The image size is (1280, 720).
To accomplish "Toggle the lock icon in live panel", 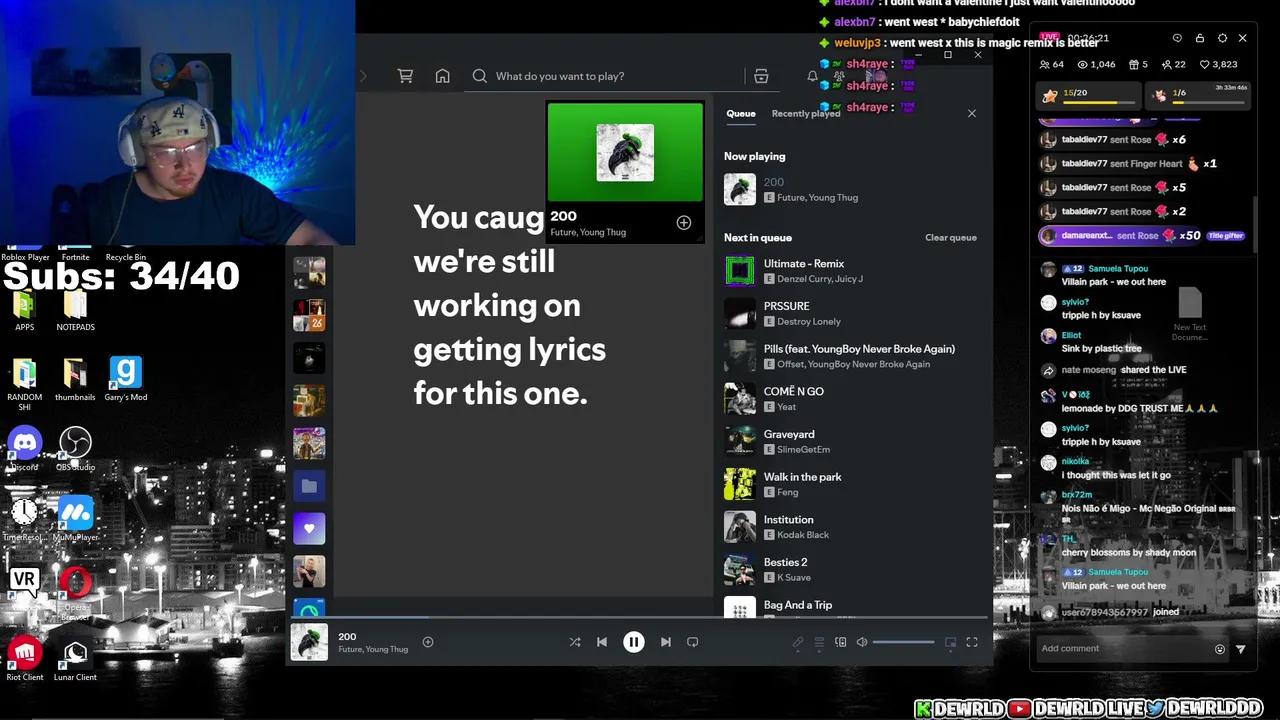I will pos(1200,38).
